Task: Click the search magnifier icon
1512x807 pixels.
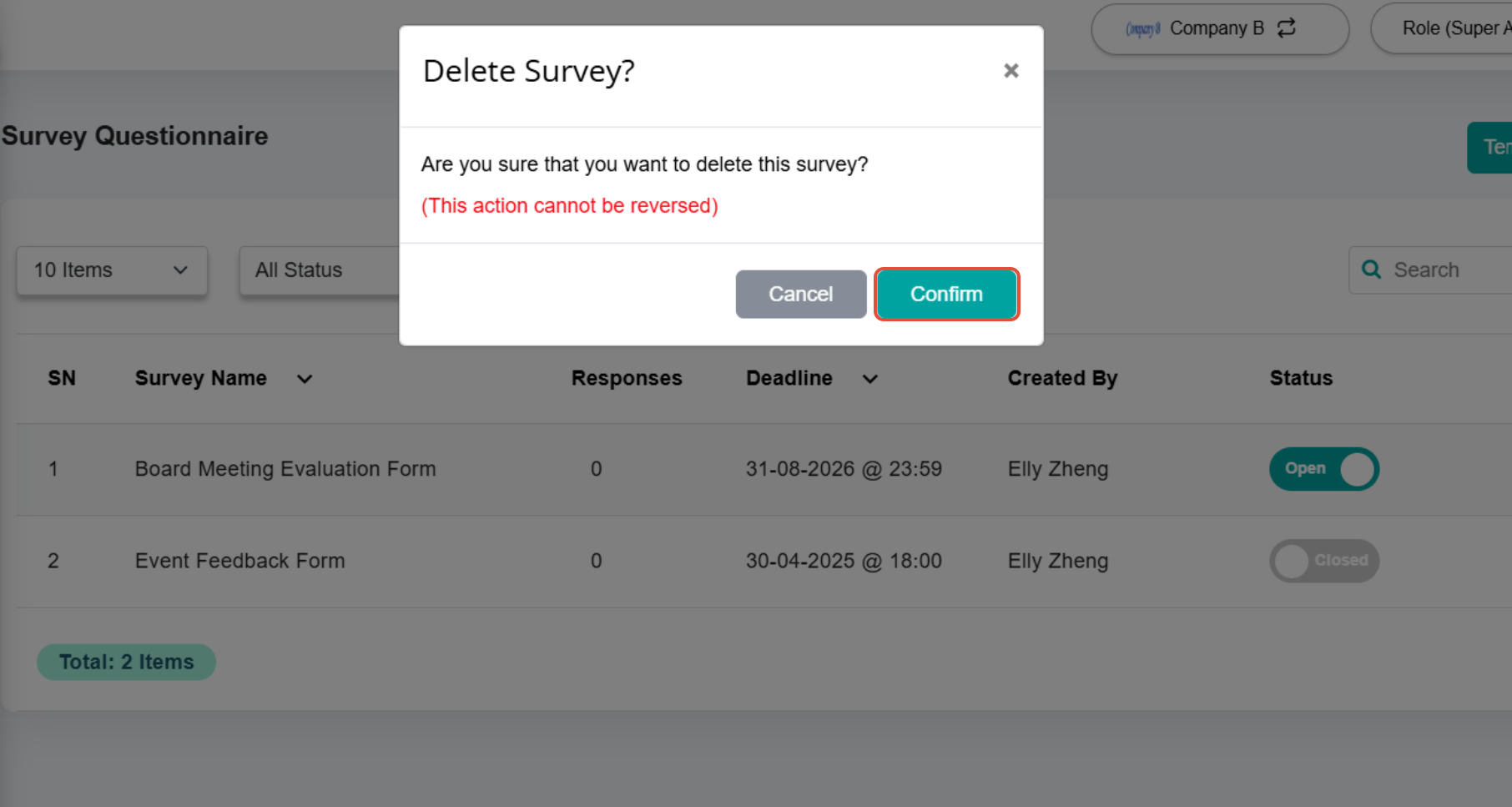Action: pyautogui.click(x=1371, y=269)
